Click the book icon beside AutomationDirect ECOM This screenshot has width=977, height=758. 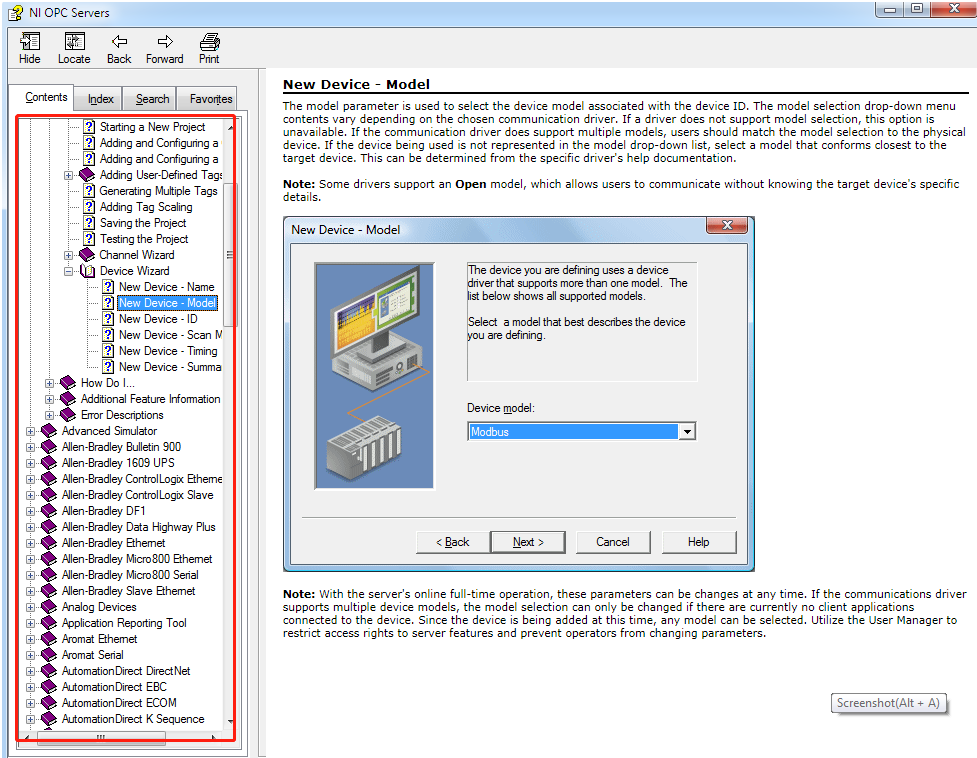click(x=49, y=703)
